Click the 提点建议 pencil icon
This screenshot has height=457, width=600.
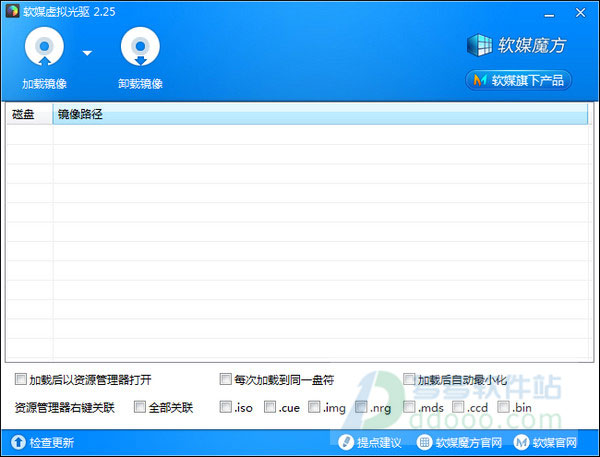click(x=346, y=442)
